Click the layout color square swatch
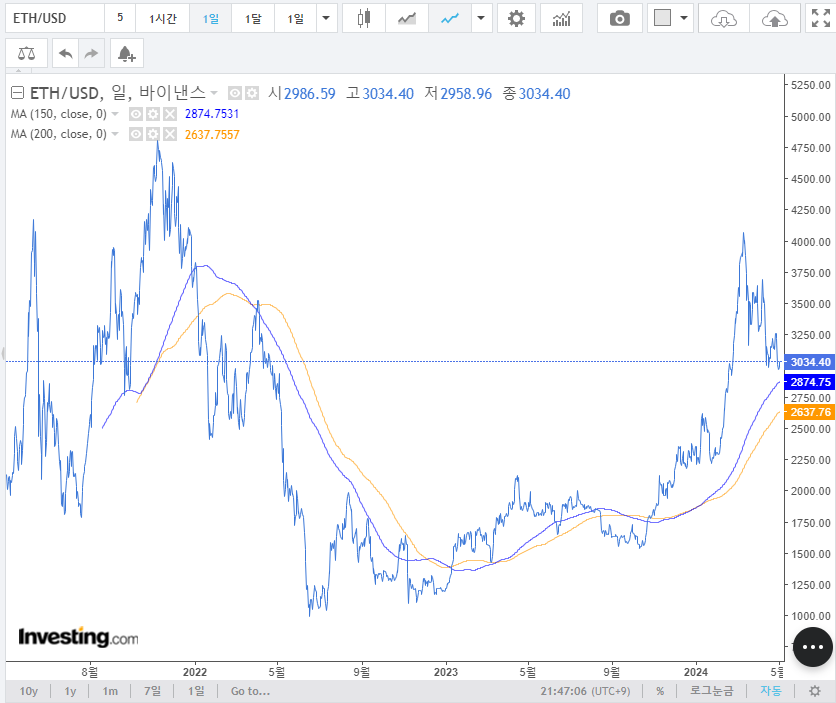This screenshot has height=703, width=836. coord(662,18)
